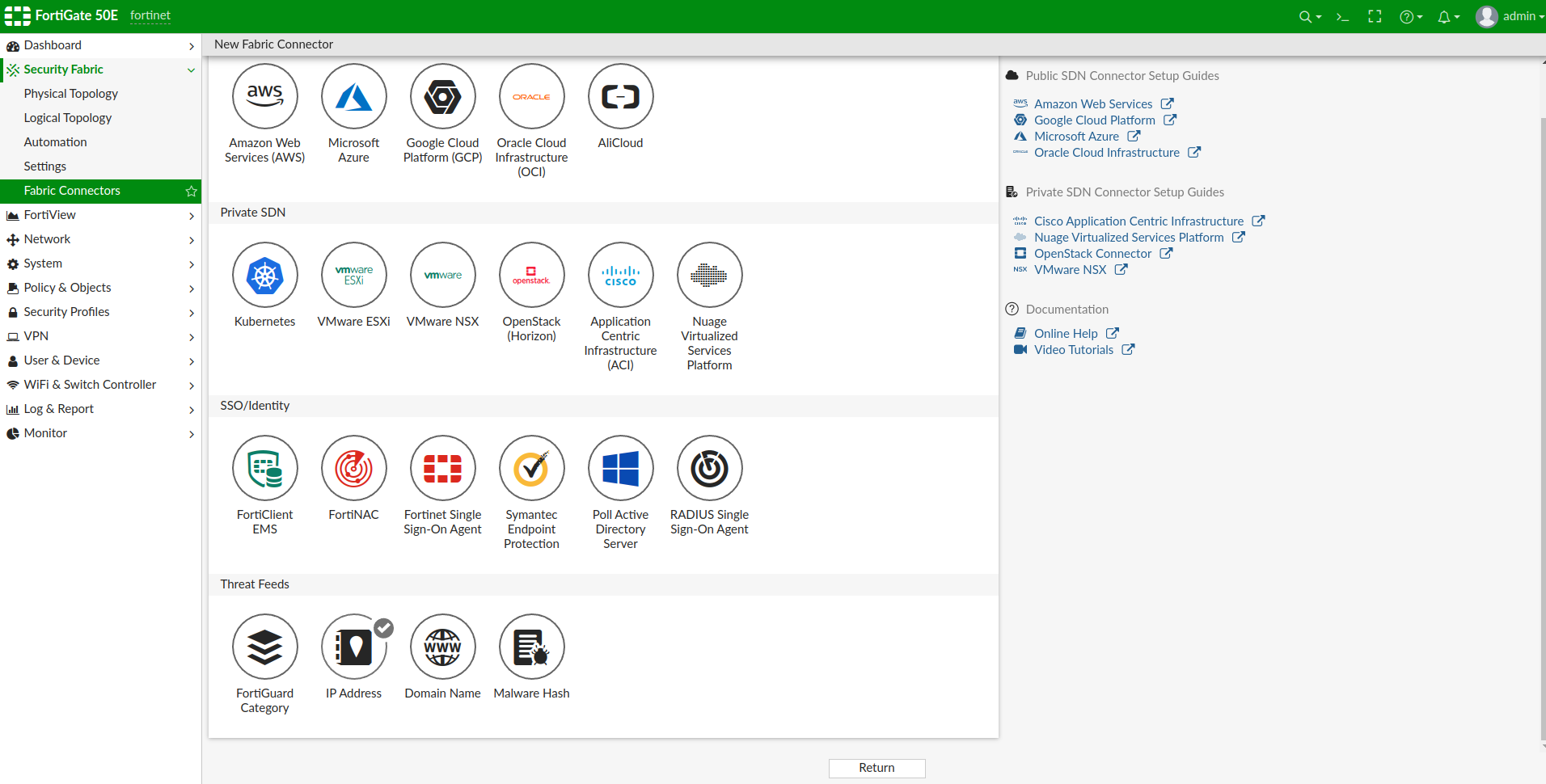Select the Nuage Virtualized Services Platform icon
Viewport: 1546px width, 784px height.
point(710,276)
